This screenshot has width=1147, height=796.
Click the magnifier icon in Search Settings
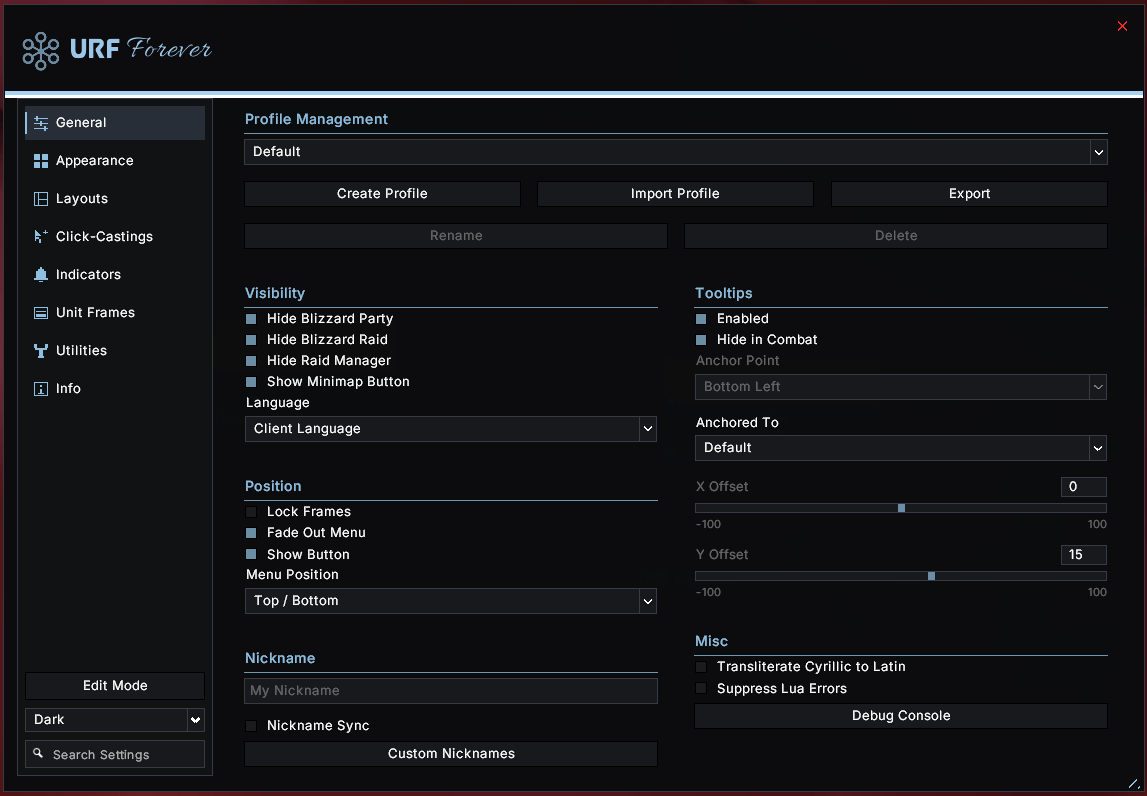[38, 753]
